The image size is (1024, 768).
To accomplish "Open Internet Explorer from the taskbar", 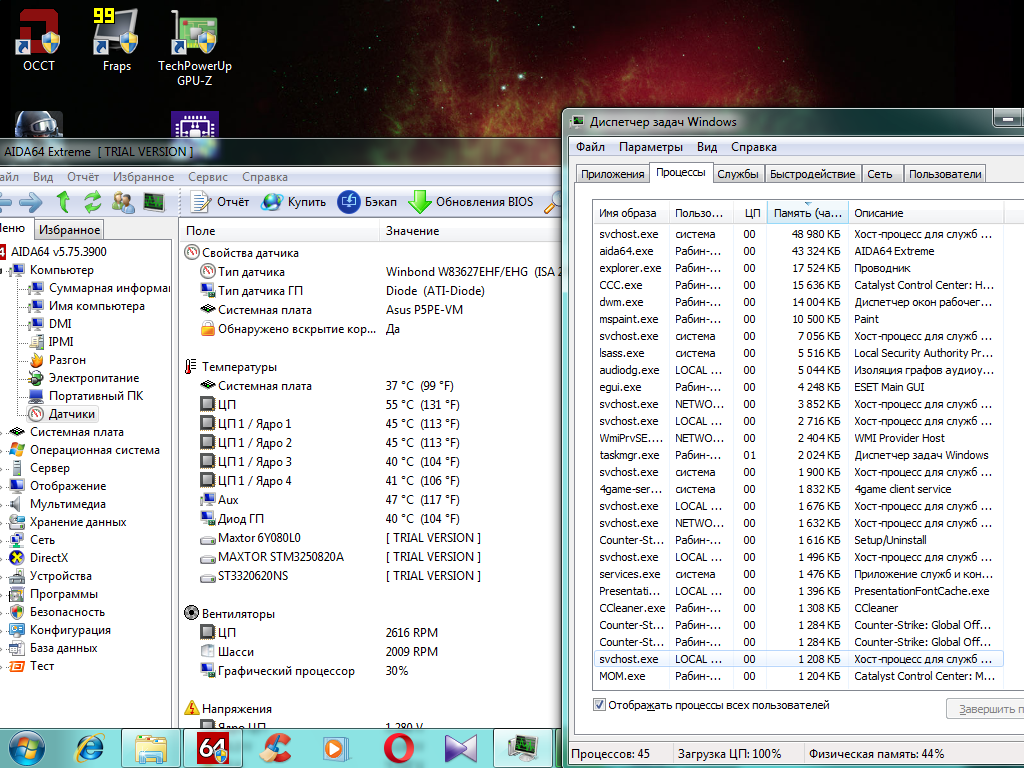I will pos(91,748).
